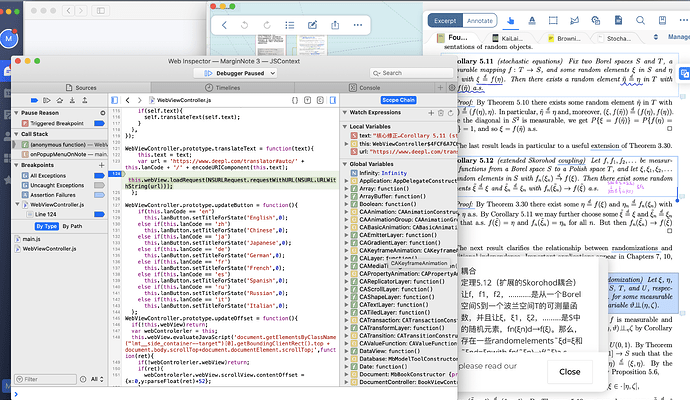
Task: Select the hand tool in MarginNote toolbar
Action: point(510,20)
